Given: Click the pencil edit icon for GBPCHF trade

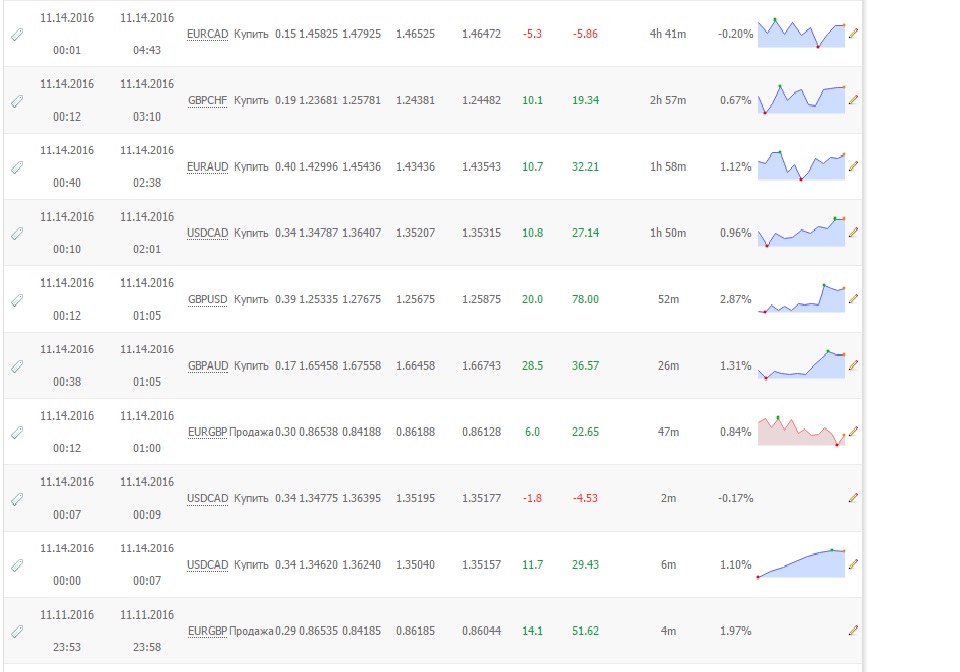Looking at the screenshot, I should click(x=853, y=100).
